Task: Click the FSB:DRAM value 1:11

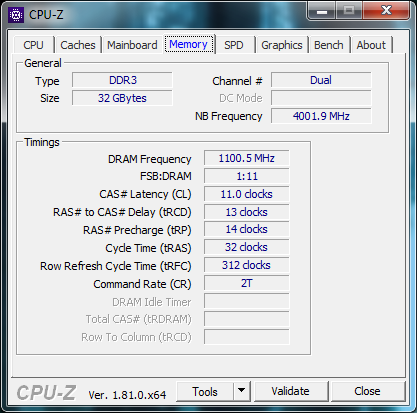Action: coord(247,176)
